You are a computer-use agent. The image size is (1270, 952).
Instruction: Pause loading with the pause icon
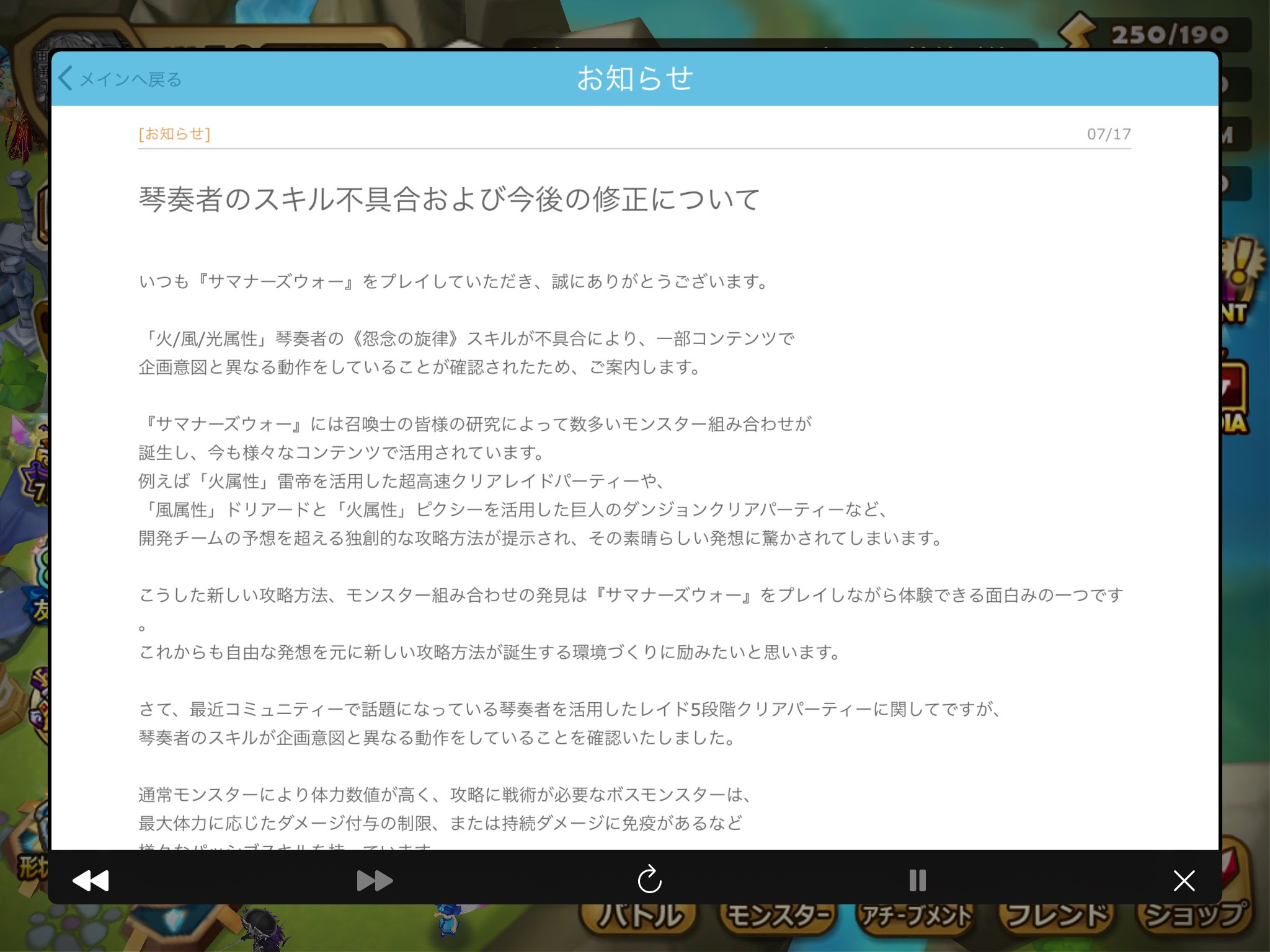pos(917,880)
